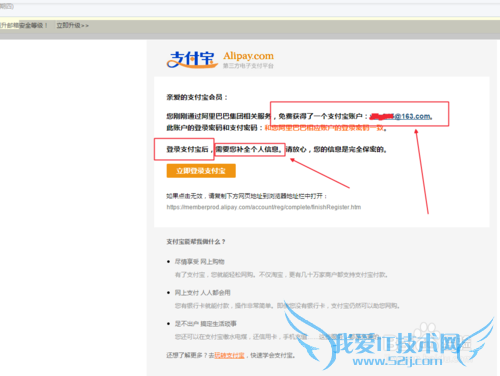Click the 立即登录支付宝 orange button

201,171
